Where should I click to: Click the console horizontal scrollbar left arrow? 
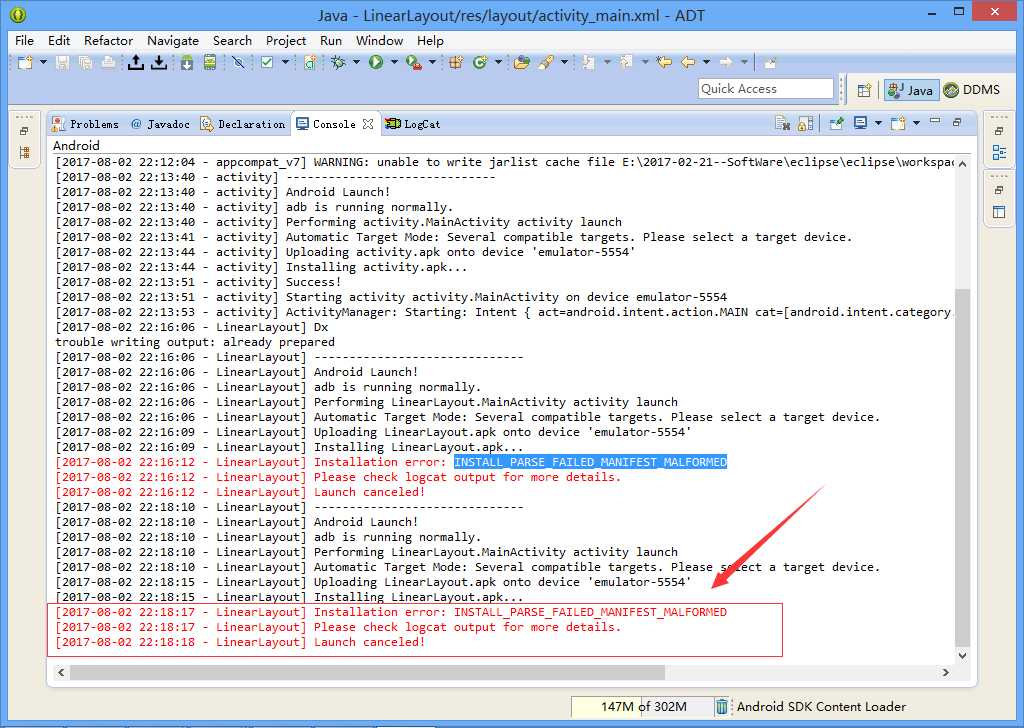pos(61,672)
